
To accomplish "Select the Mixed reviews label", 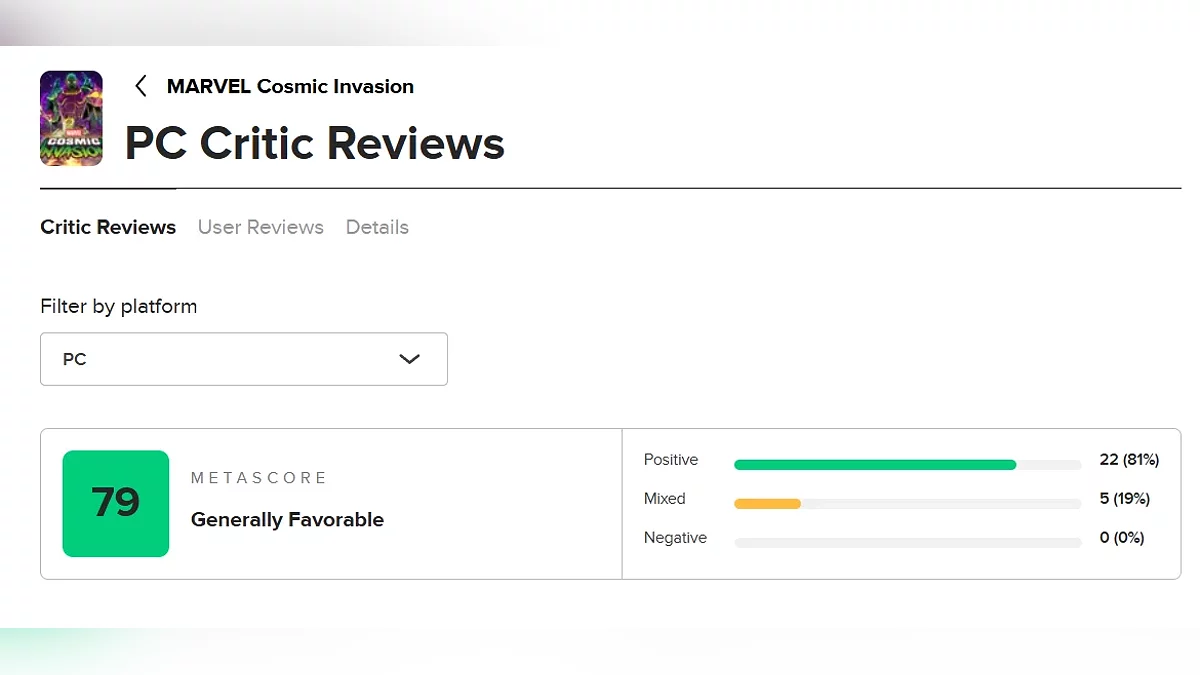I will point(665,499).
